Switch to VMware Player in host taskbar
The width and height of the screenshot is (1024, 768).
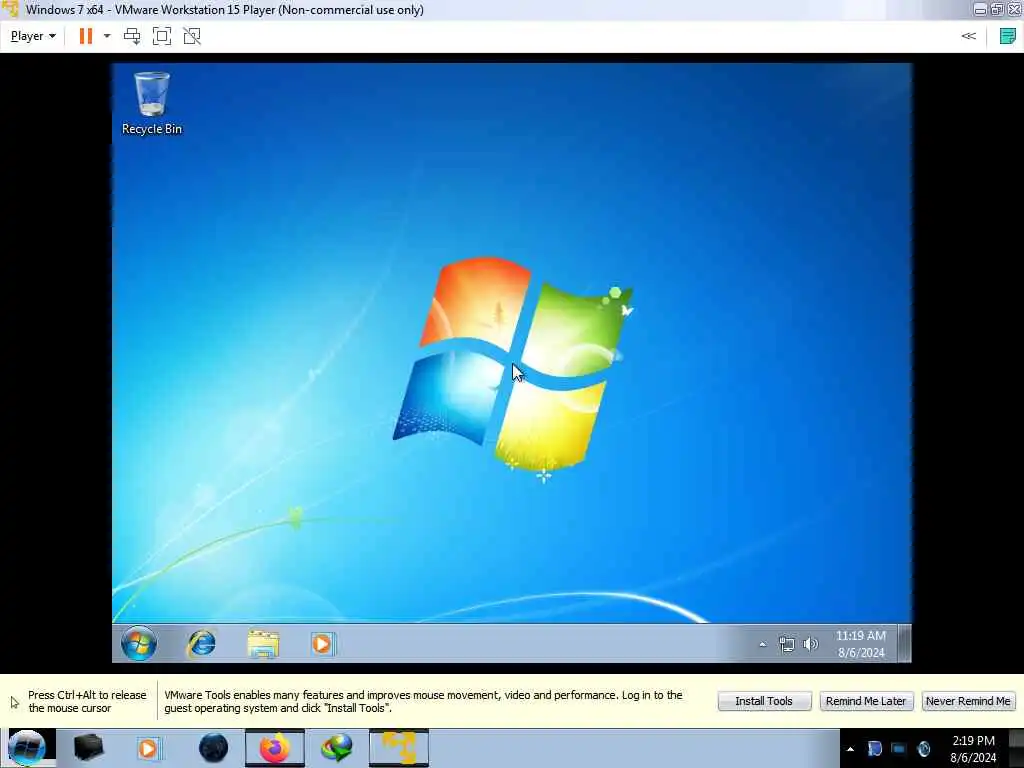point(399,748)
